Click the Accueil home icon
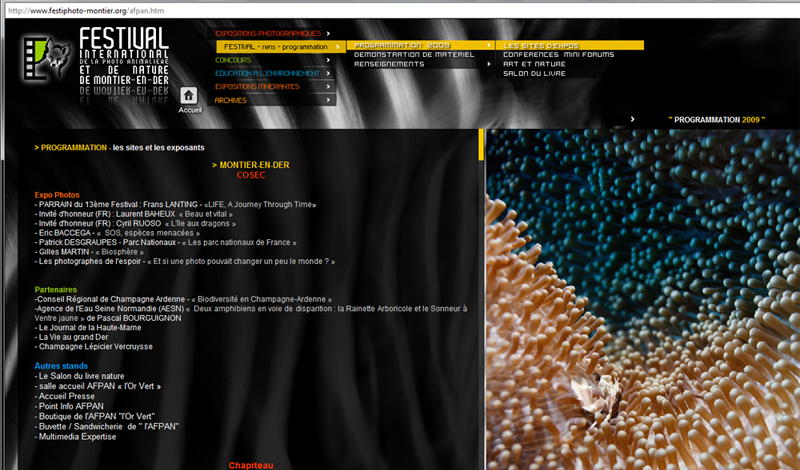The image size is (800, 470). 189,95
